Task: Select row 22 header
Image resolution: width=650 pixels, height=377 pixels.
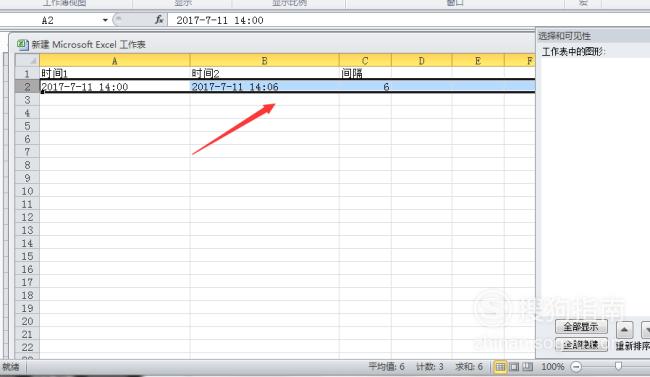Action: point(27,347)
